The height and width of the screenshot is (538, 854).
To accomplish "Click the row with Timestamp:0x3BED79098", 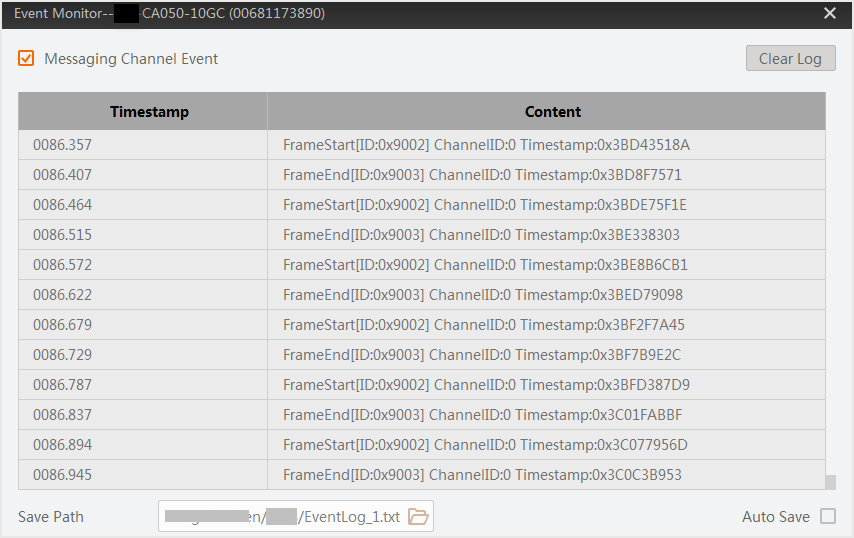I will click(x=420, y=295).
